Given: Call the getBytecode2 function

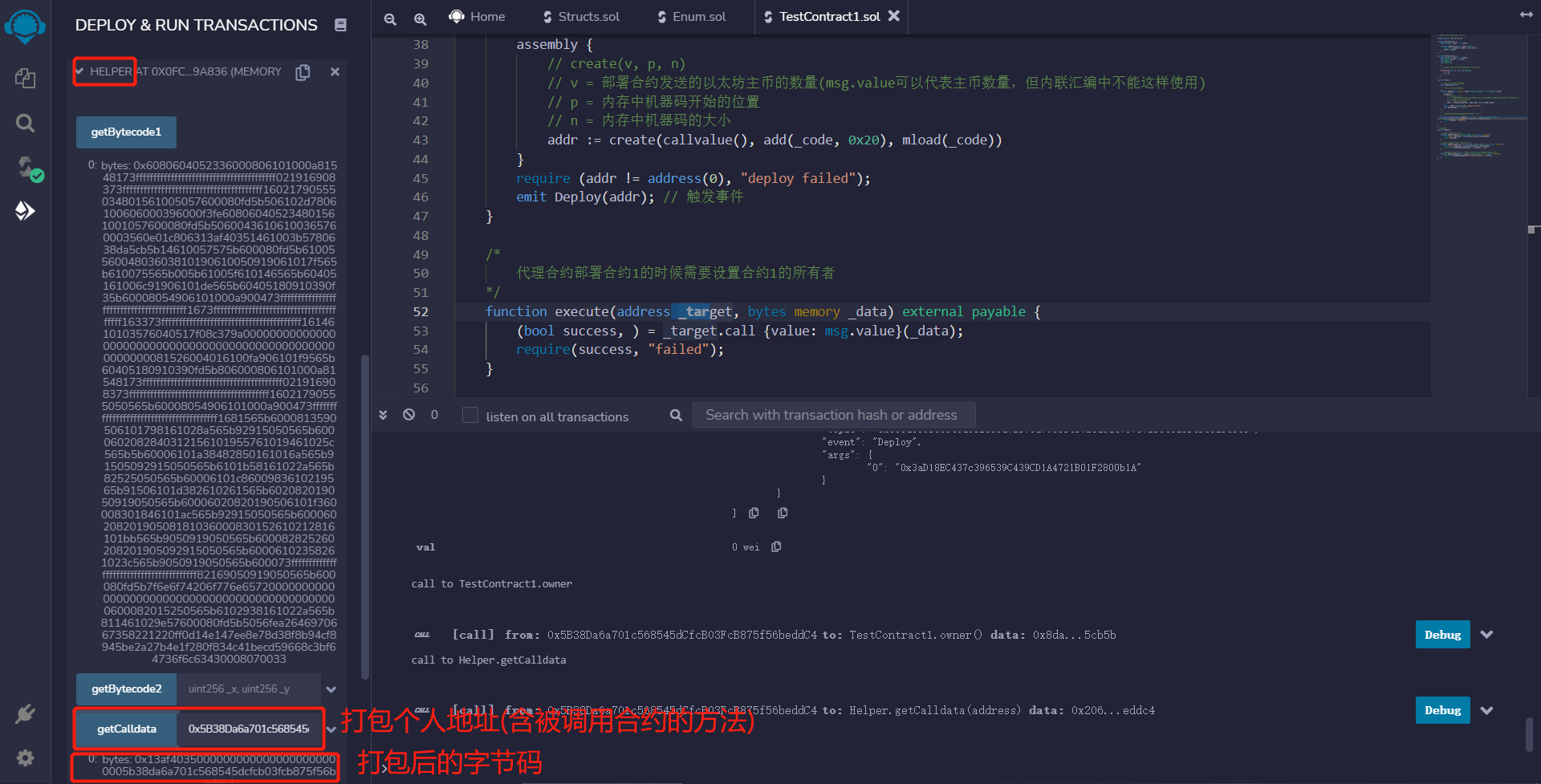Looking at the screenshot, I should click(127, 689).
